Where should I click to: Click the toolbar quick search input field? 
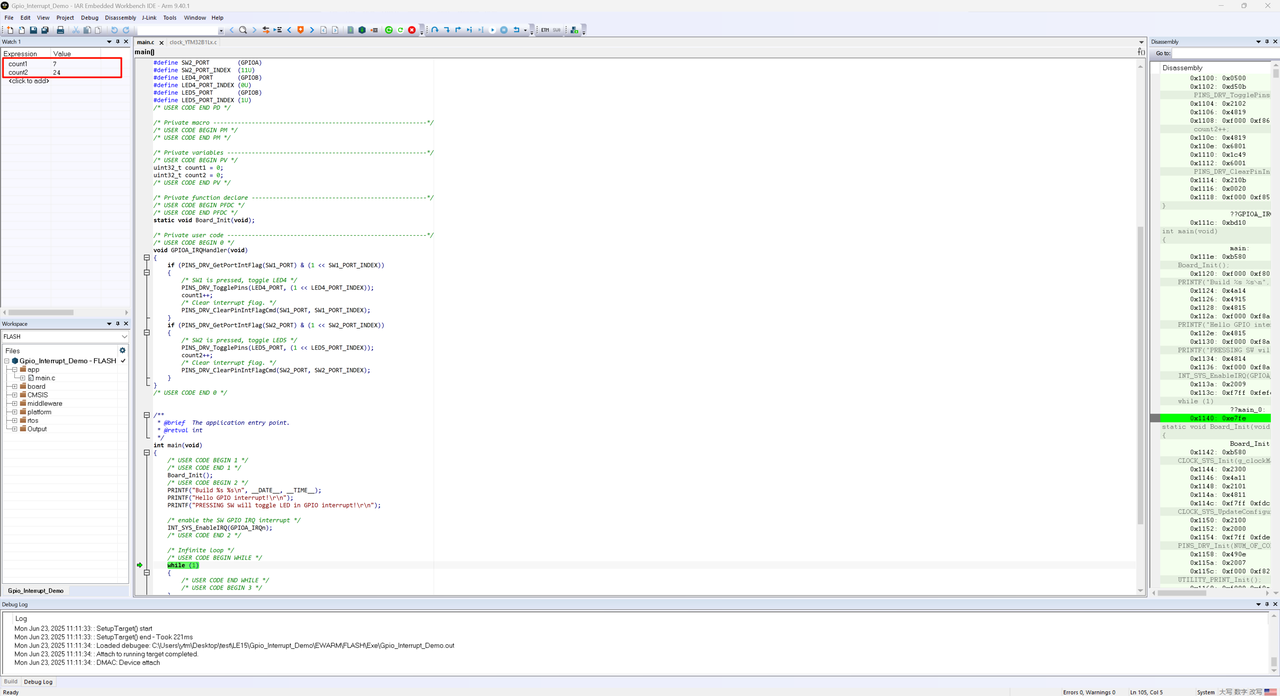pos(177,30)
